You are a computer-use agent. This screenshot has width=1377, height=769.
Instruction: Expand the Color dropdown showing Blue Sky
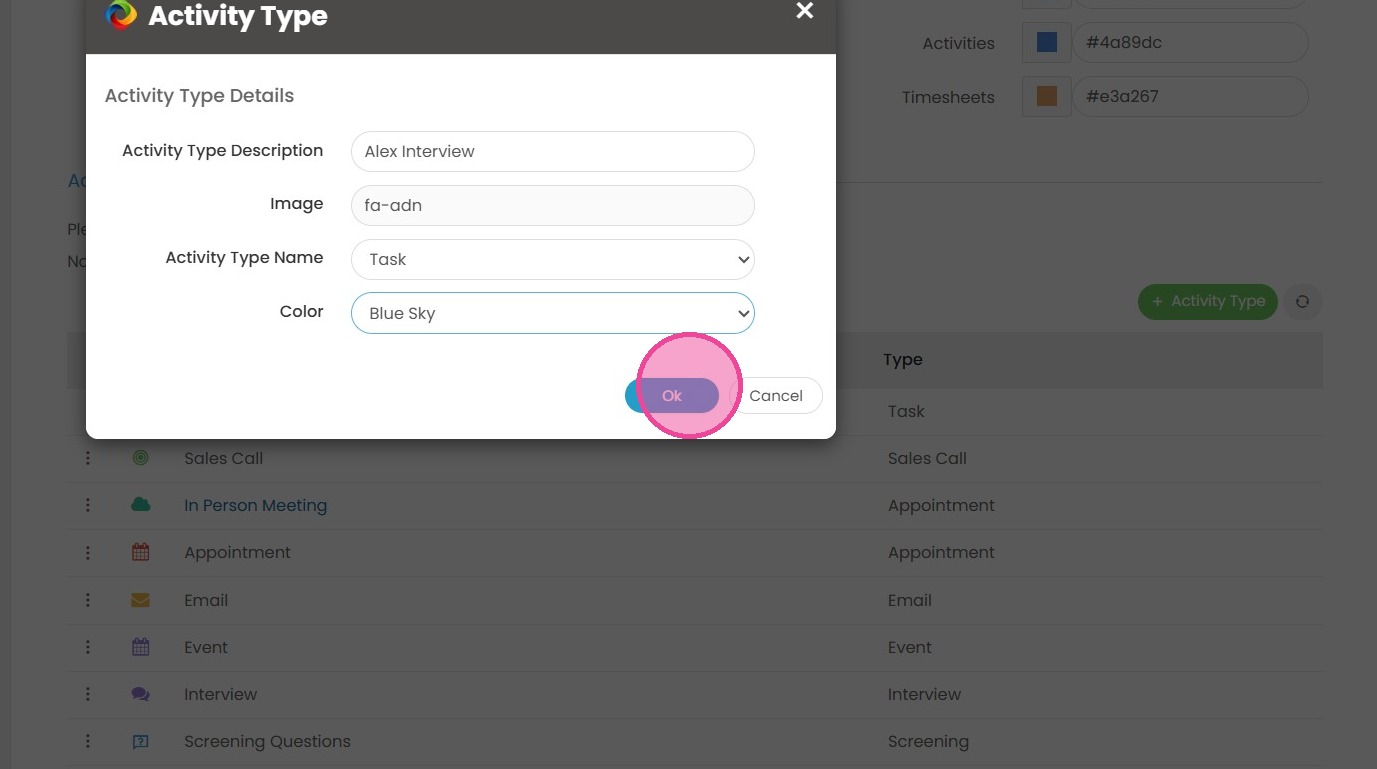(552, 313)
